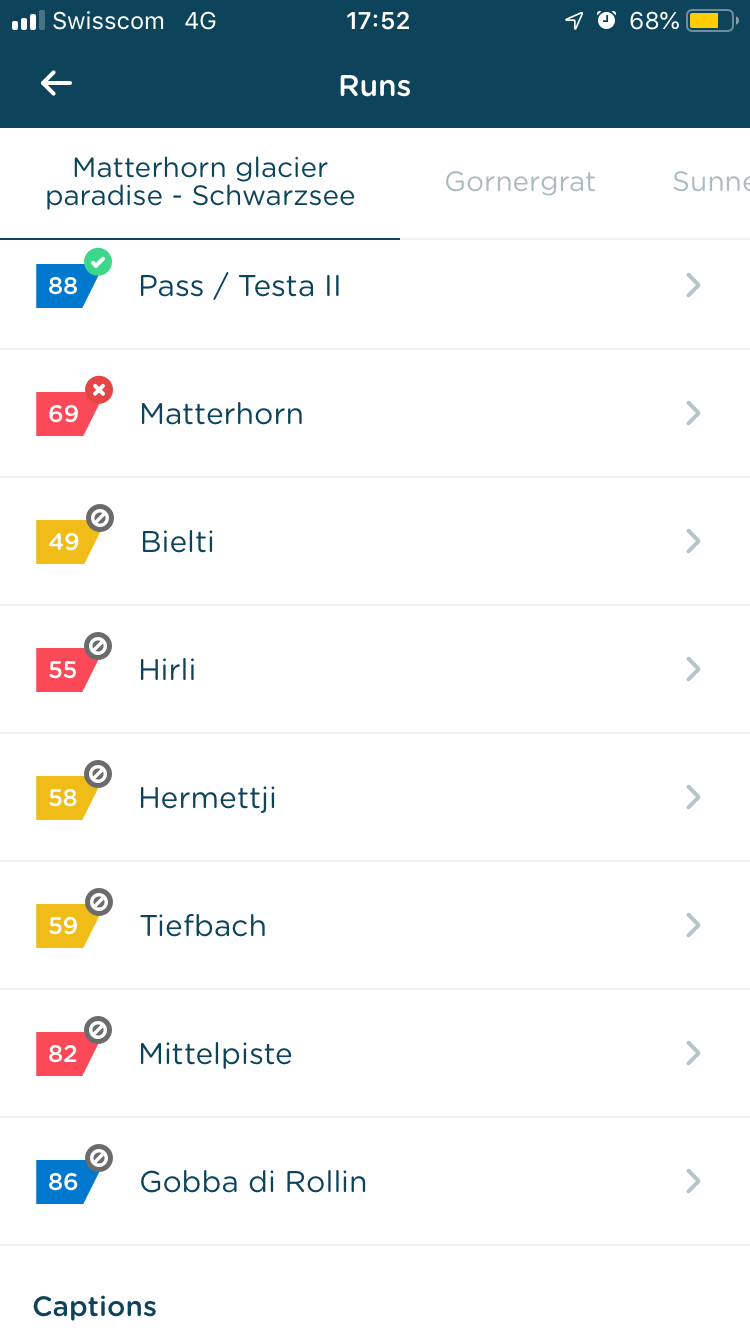Switch to the Gornergrat tab

(520, 182)
